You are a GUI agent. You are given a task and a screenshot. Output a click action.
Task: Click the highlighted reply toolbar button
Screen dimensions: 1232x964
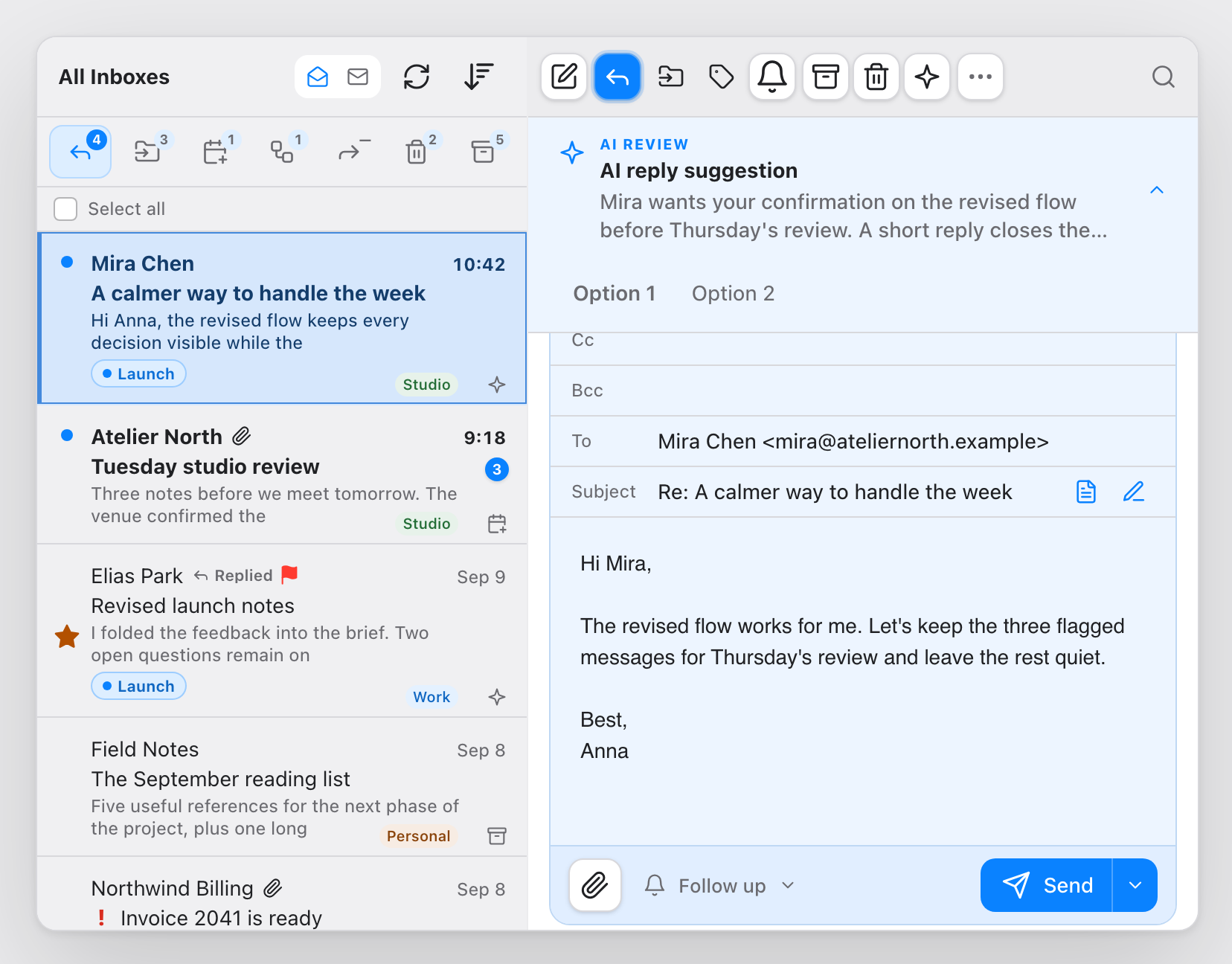[617, 77]
